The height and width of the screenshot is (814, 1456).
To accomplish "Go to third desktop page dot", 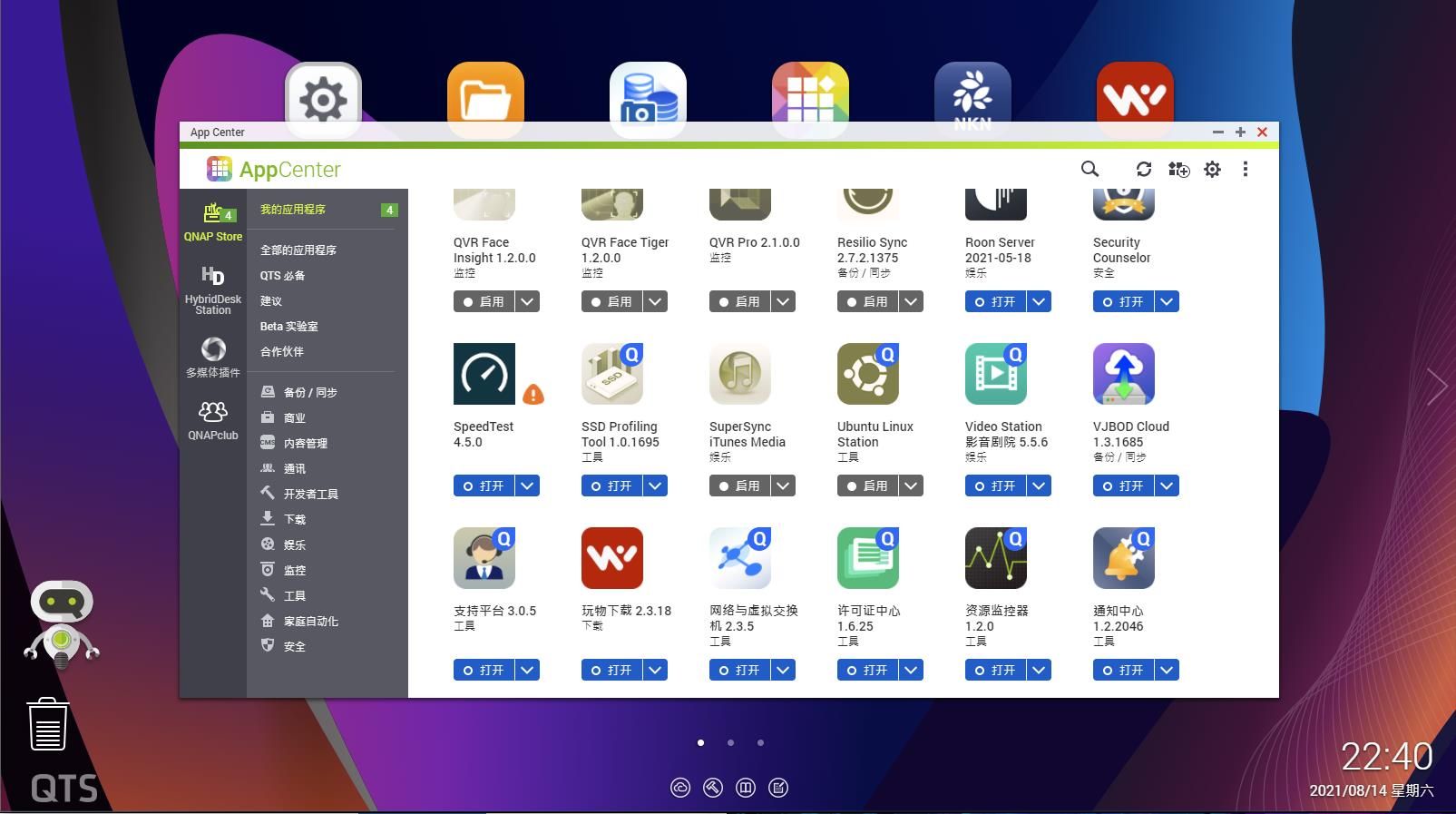I will pyautogui.click(x=760, y=742).
